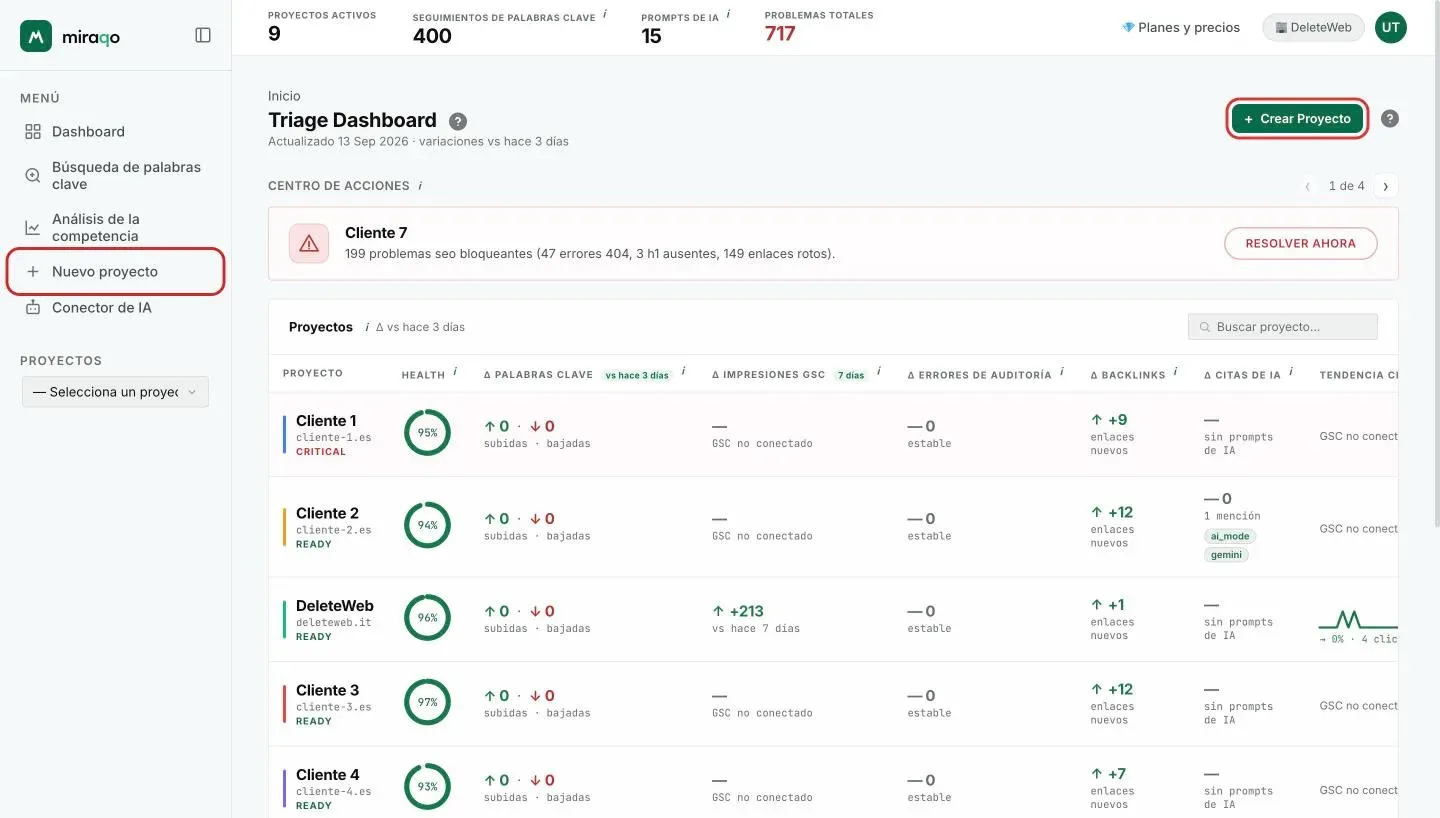Collapse the sidebar with the panel toggle icon
1440x818 pixels.
(x=203, y=35)
